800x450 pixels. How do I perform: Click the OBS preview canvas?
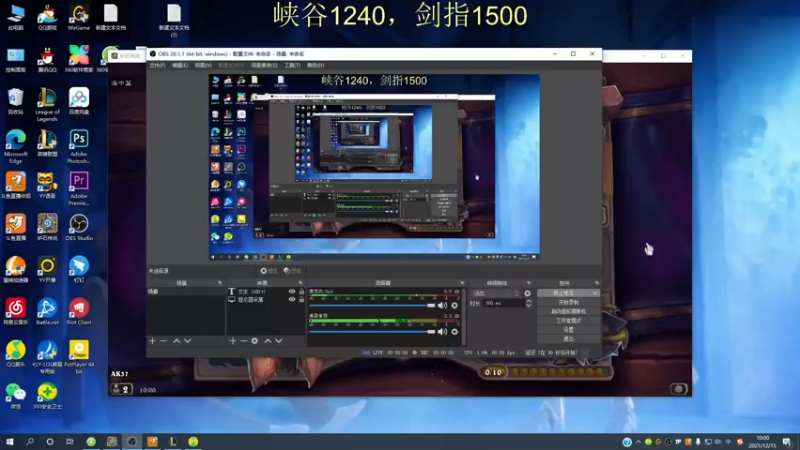coord(374,167)
